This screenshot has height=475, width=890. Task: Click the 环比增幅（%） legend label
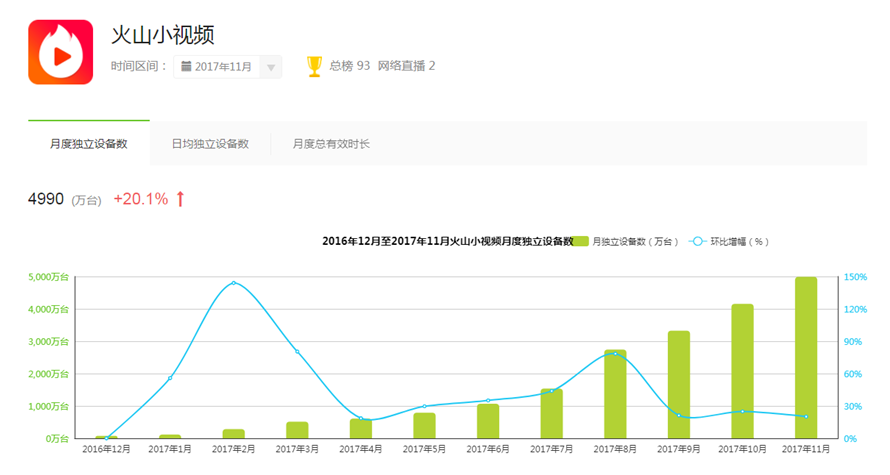pyautogui.click(x=740, y=242)
